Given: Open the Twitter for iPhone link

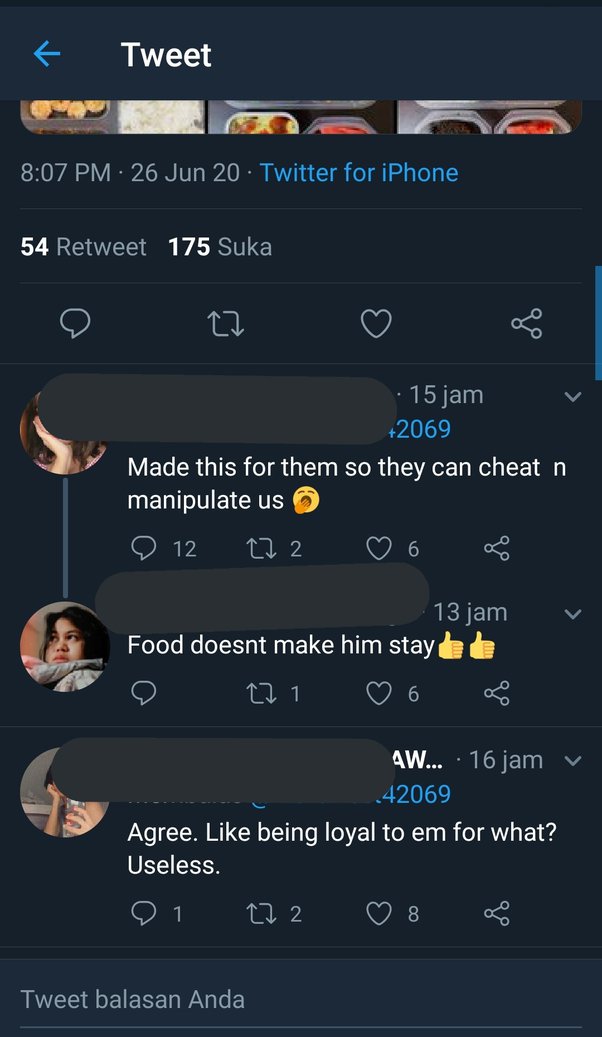Looking at the screenshot, I should click(358, 172).
